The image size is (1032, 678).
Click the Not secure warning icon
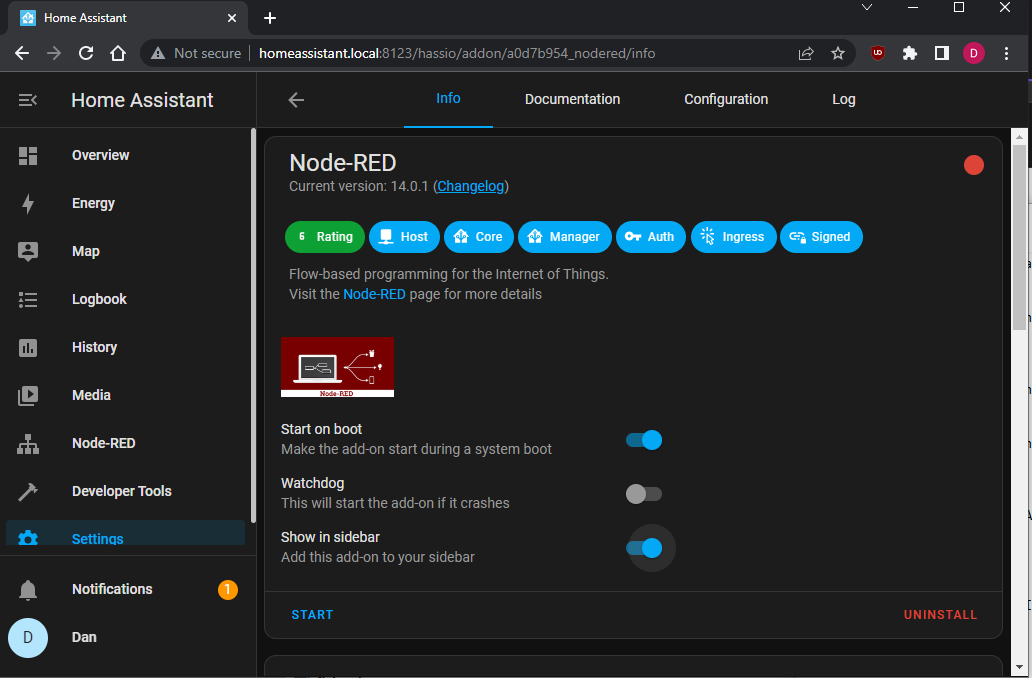pos(158,53)
